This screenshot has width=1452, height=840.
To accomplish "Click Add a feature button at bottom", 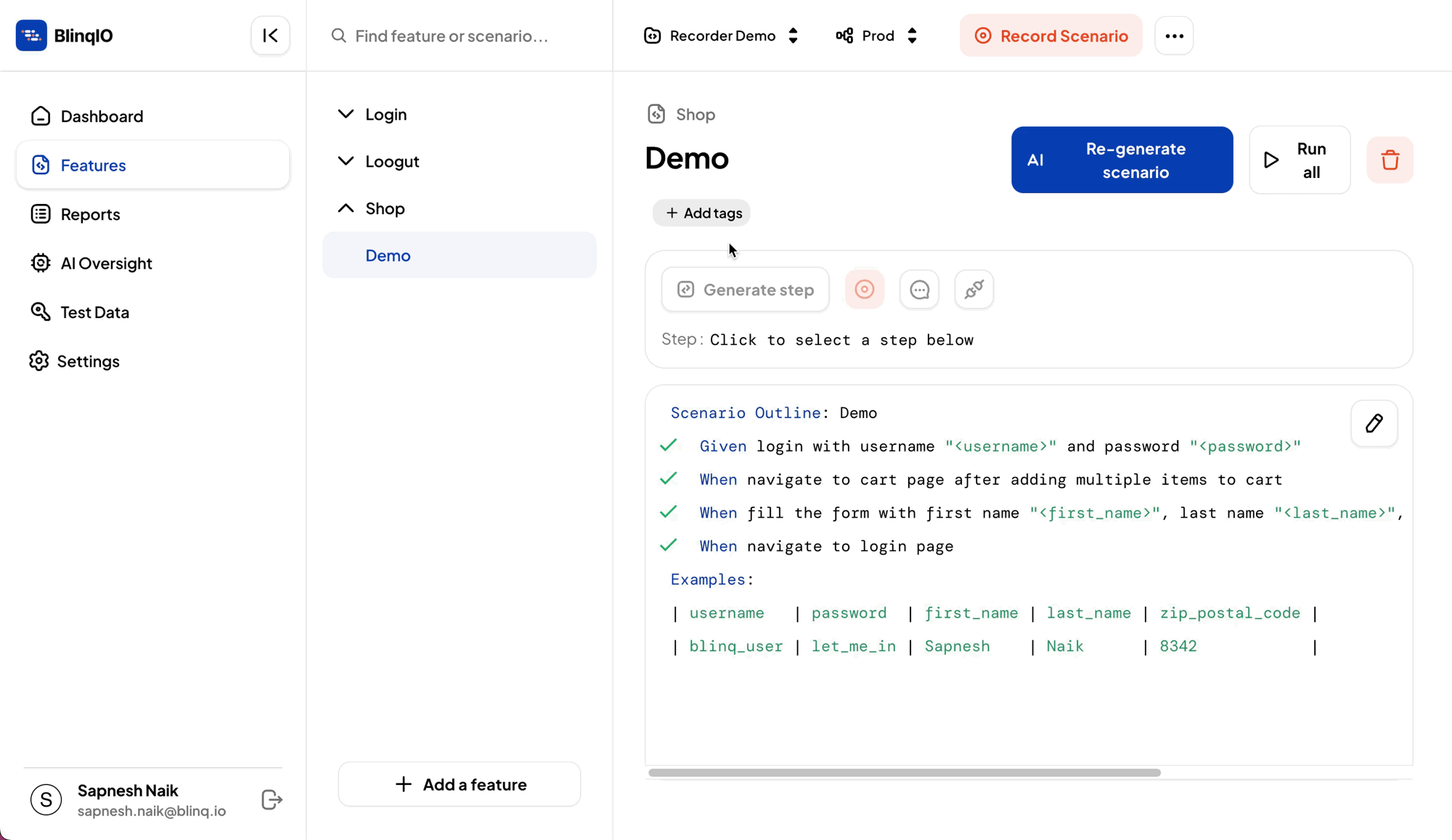I will (x=460, y=784).
